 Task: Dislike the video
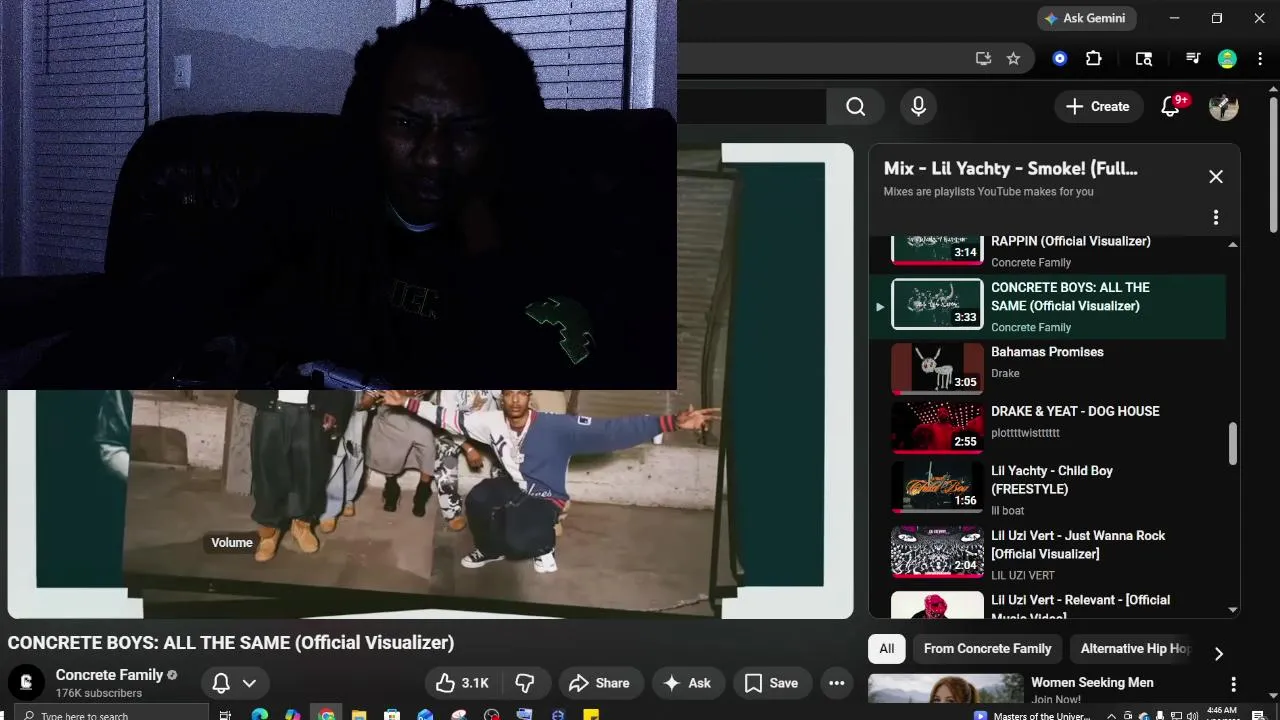point(525,683)
